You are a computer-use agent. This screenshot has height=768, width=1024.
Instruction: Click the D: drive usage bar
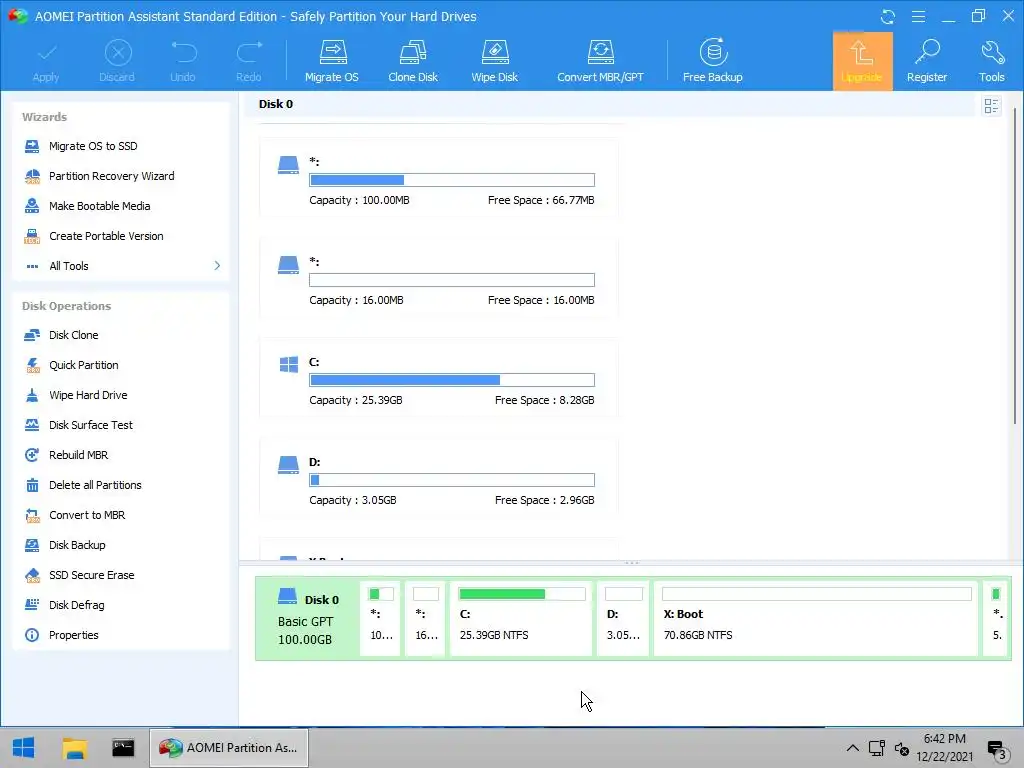tap(452, 480)
